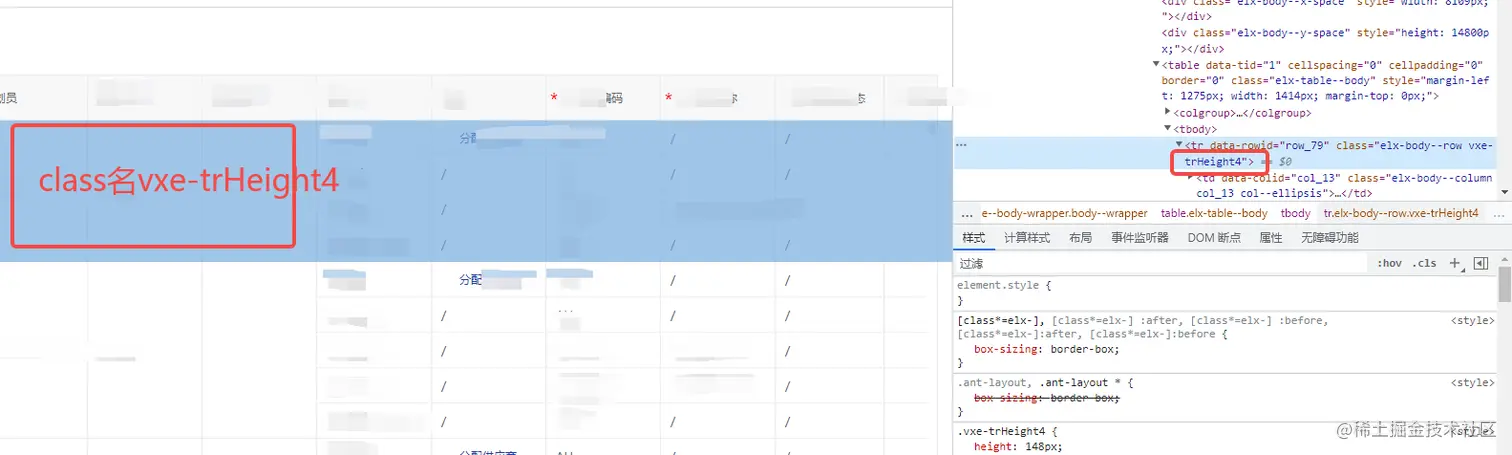Collapse the table data-tid node

pos(1157,65)
